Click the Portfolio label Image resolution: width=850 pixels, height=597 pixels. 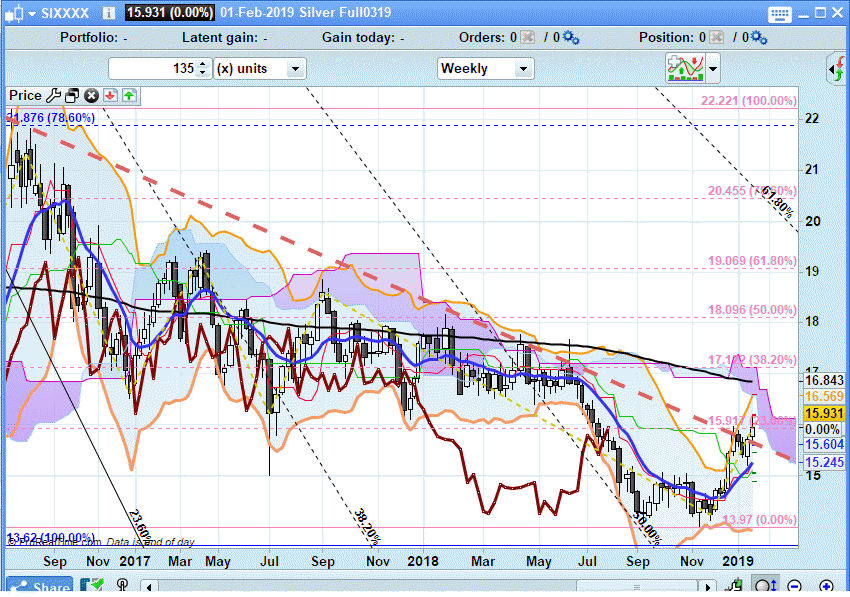[89, 37]
